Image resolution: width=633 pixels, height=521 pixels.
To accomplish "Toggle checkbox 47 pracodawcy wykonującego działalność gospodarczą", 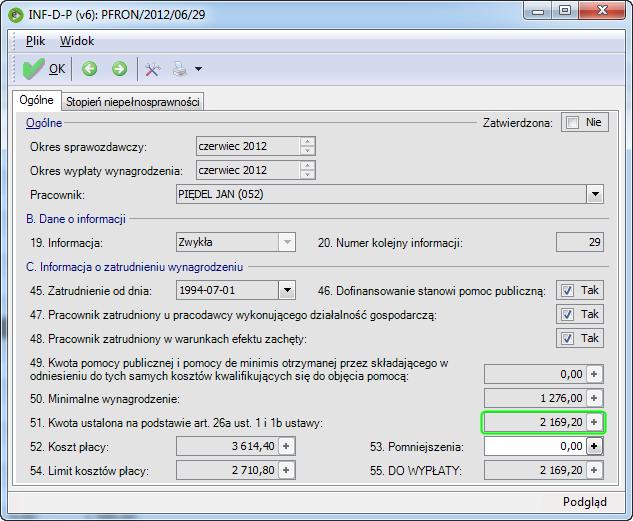I will 567,314.
